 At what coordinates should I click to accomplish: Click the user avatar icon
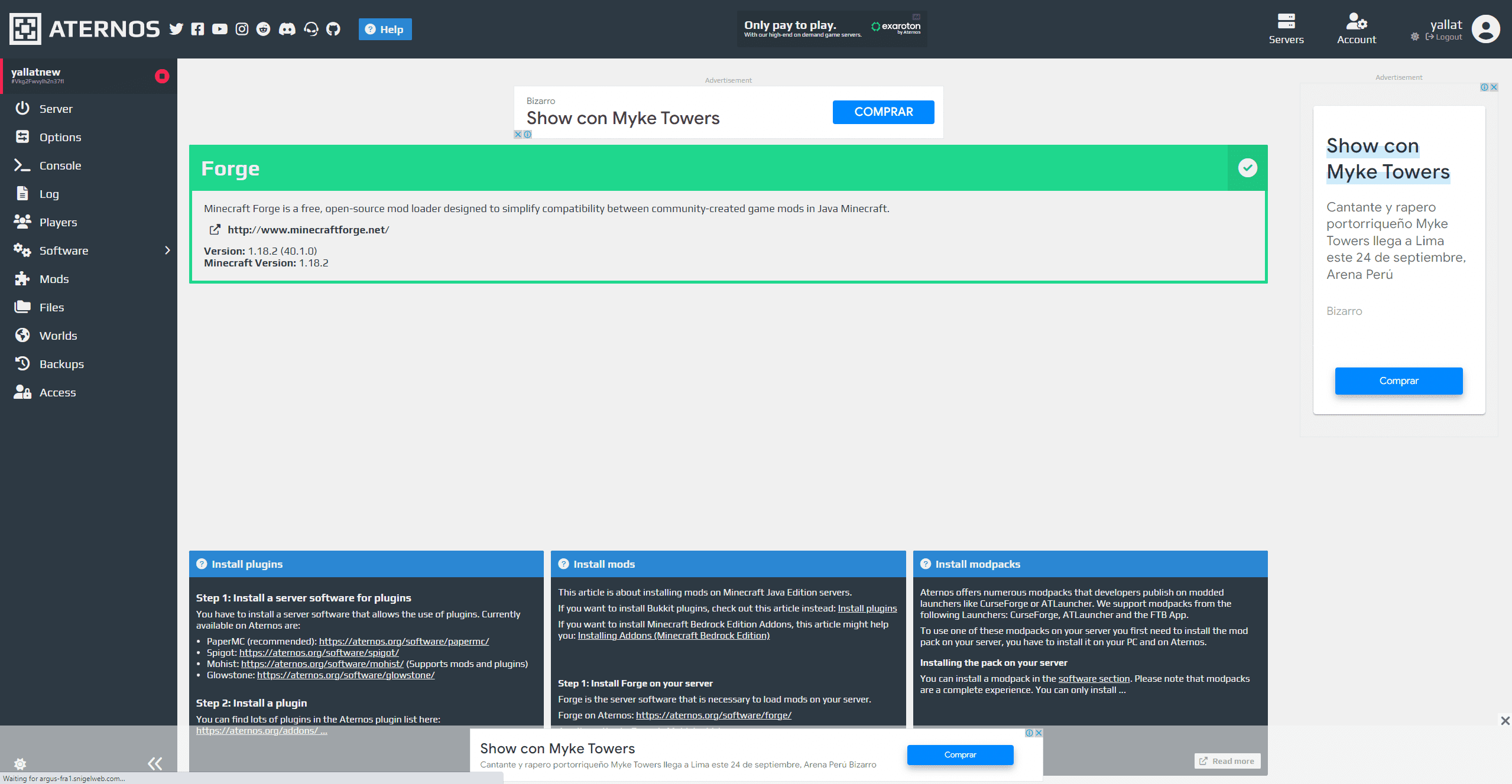pyautogui.click(x=1485, y=29)
